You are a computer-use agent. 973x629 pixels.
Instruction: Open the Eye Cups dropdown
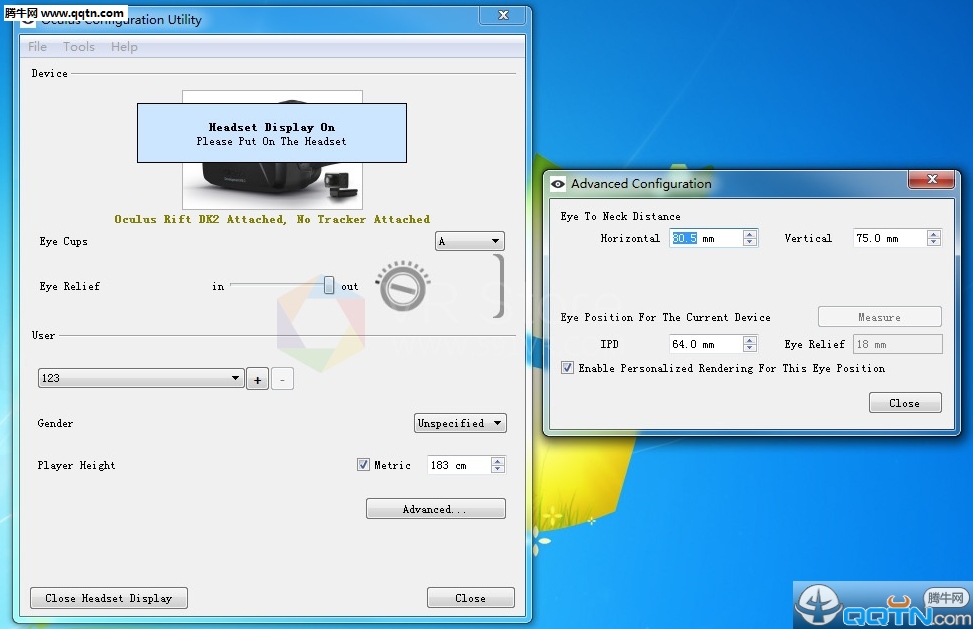pos(470,241)
